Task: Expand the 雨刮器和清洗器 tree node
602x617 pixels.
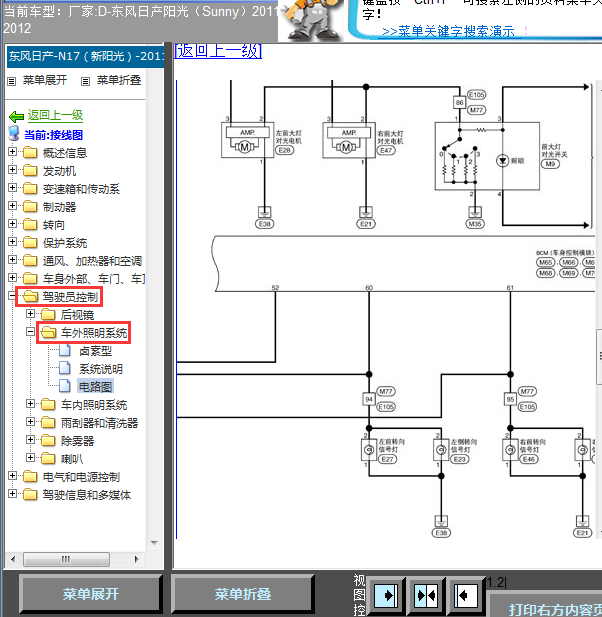Action: click(30, 421)
